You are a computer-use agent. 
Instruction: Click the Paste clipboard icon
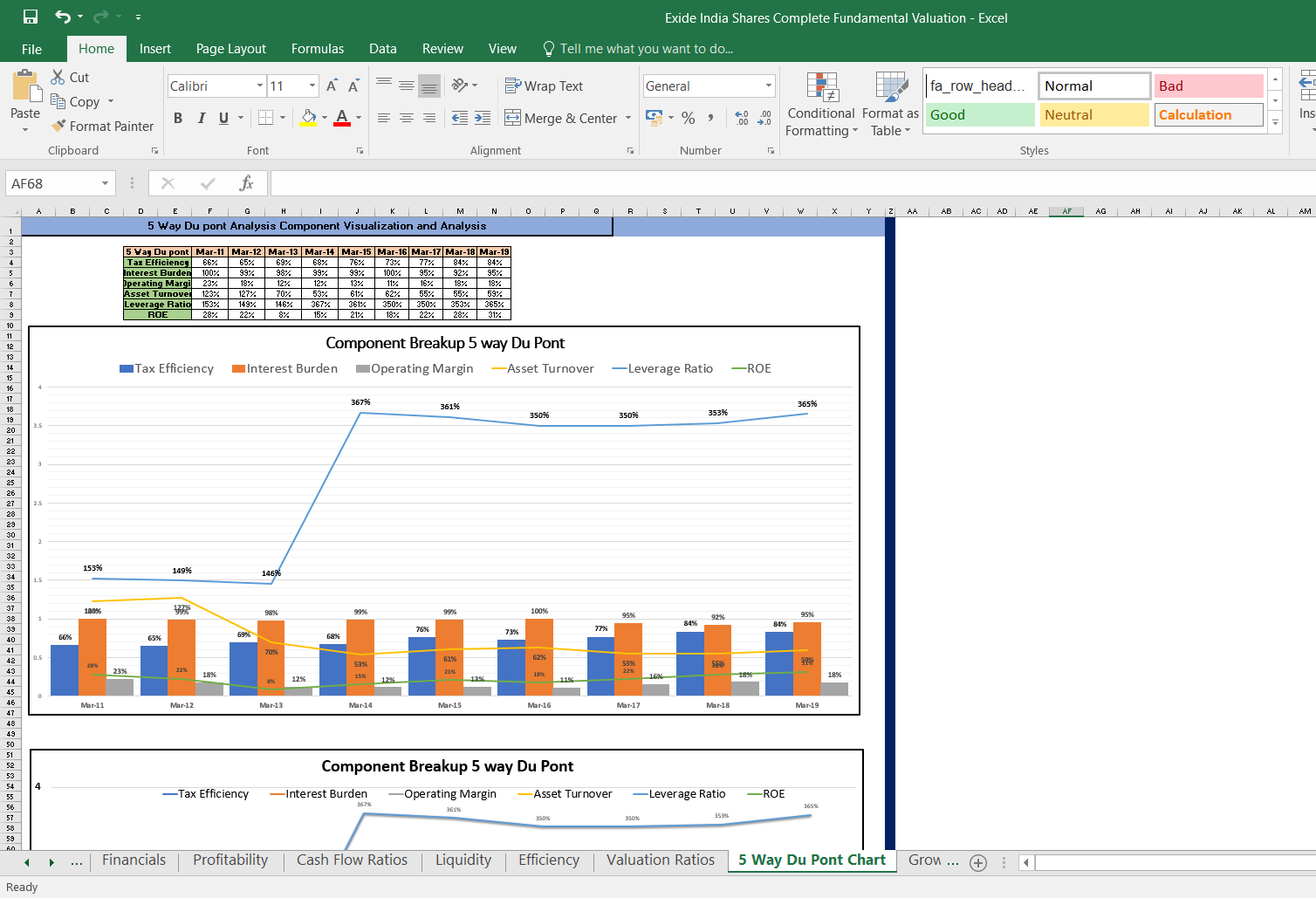click(25, 86)
